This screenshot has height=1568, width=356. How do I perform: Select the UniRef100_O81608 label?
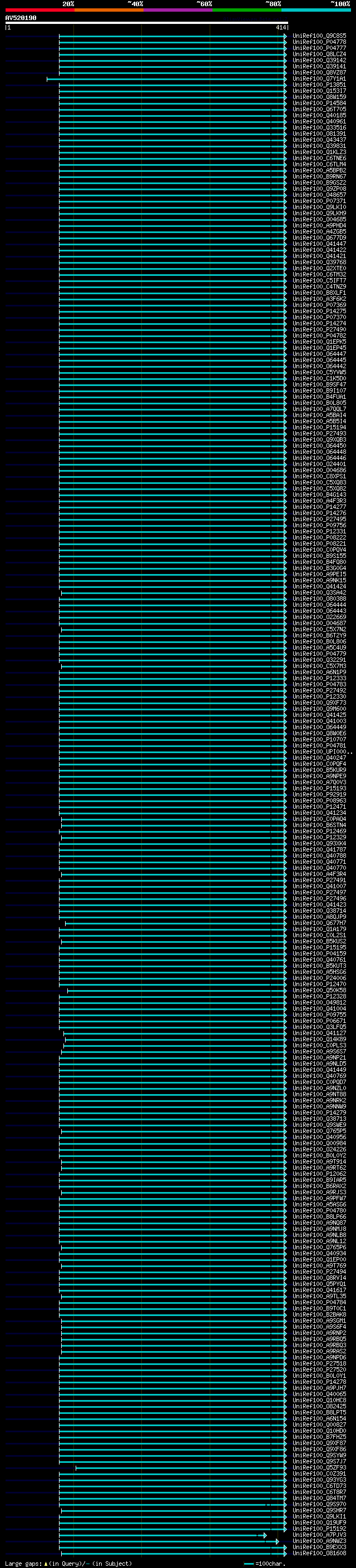(x=319, y=1553)
